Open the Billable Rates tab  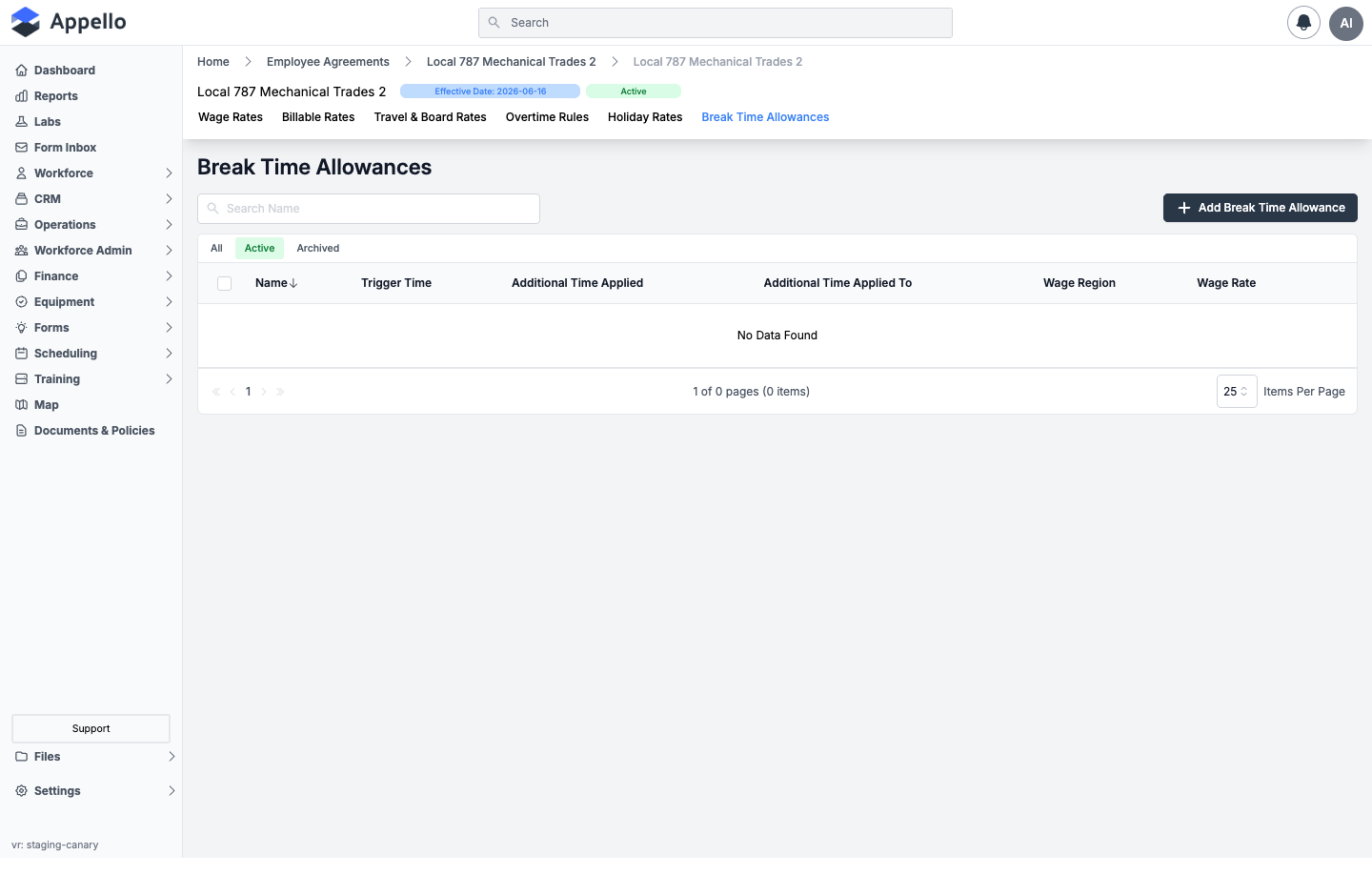318,117
